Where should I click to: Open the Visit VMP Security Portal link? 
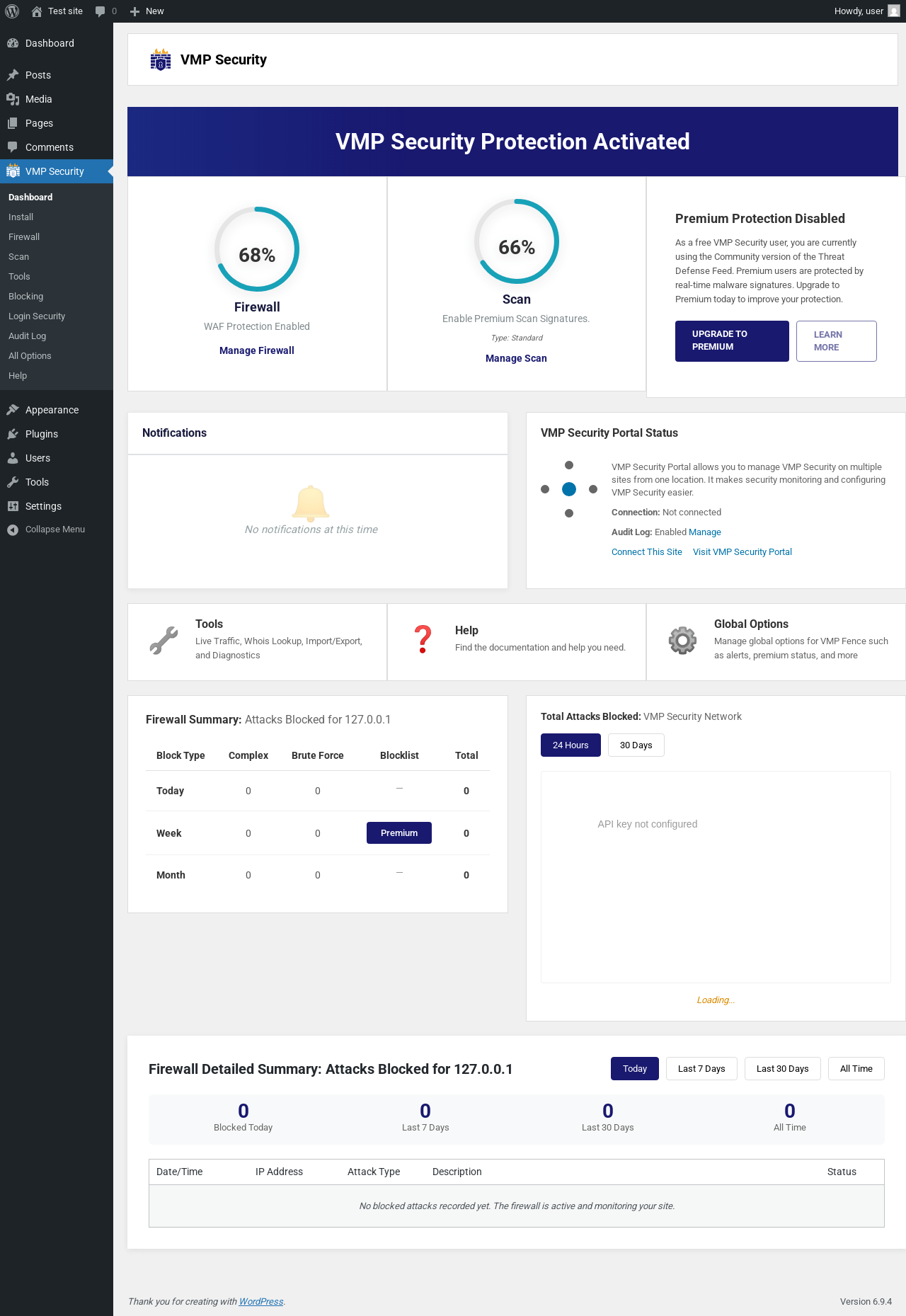point(742,552)
